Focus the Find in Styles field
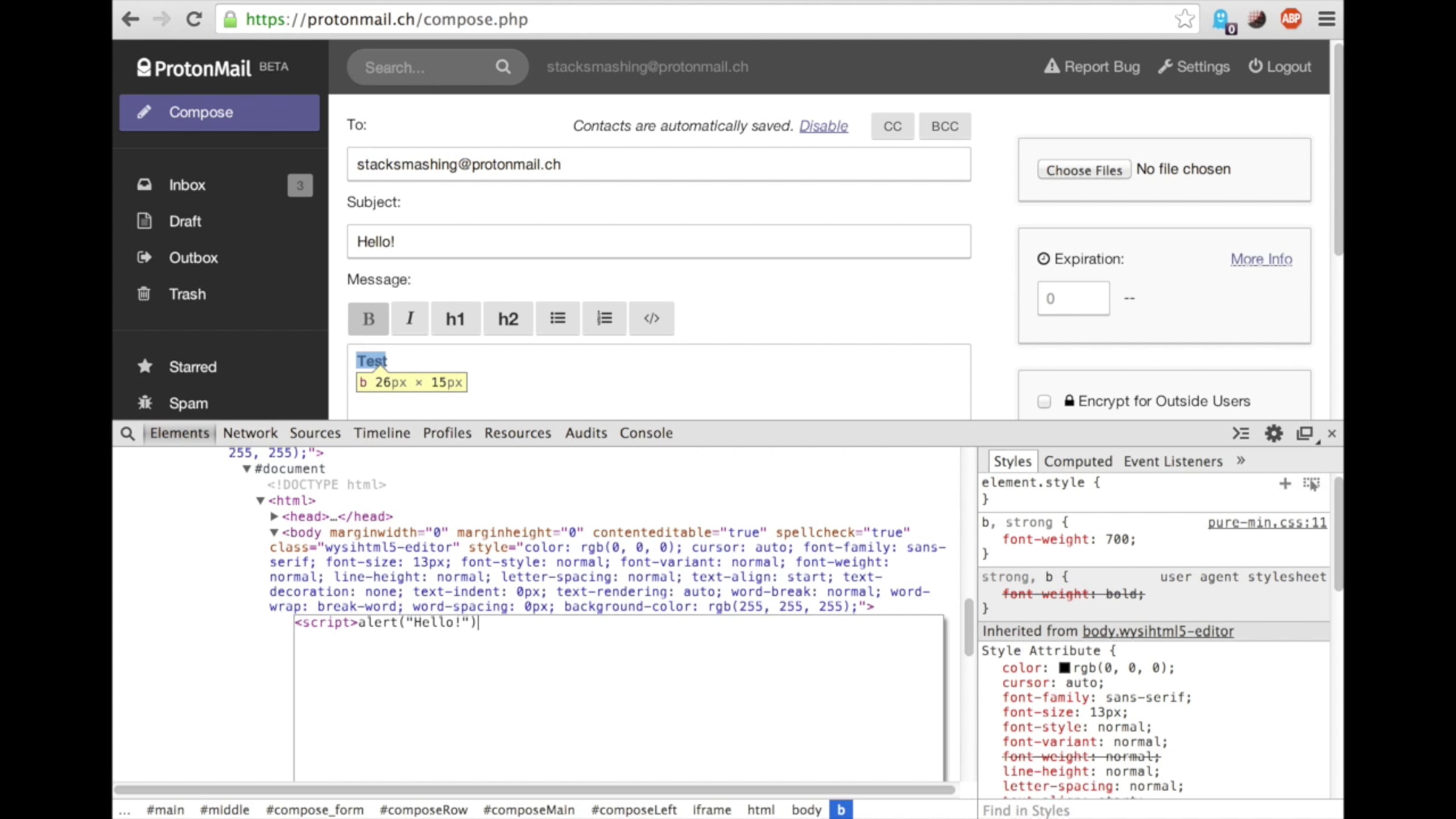 tap(1153, 811)
